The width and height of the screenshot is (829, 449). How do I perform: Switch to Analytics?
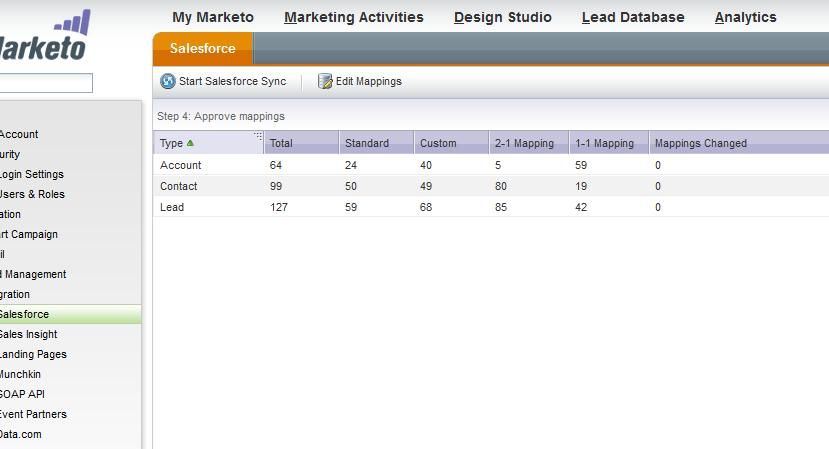(745, 17)
